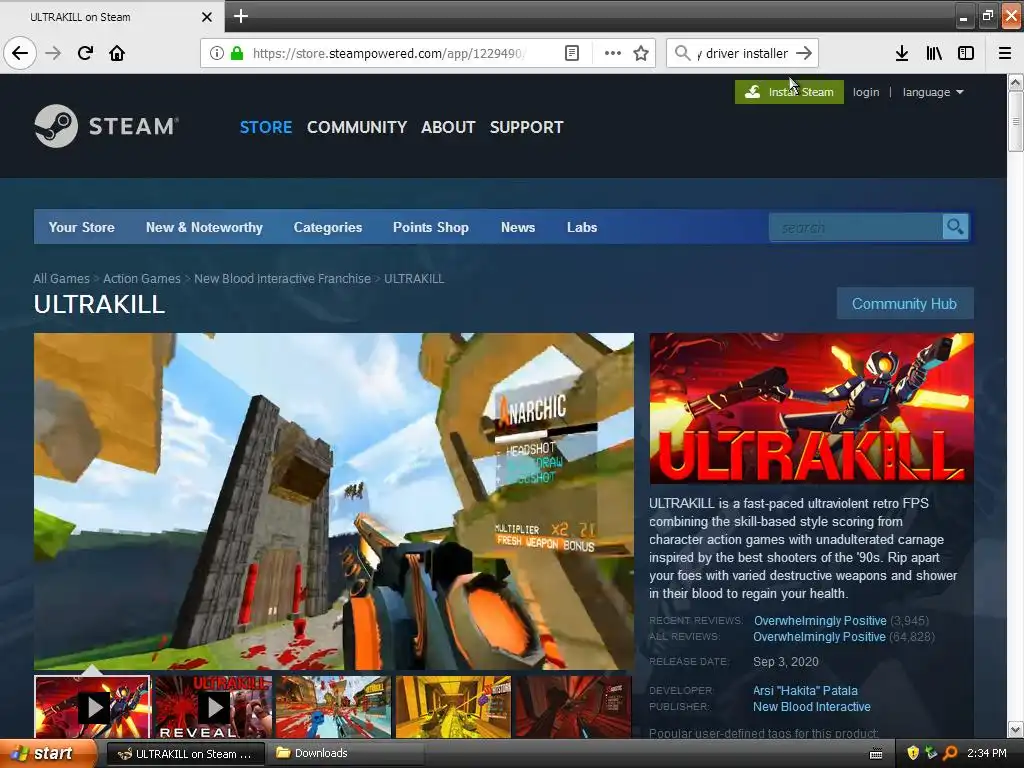Select the third screenshot thumbnail
The width and height of the screenshot is (1024, 768).
[x=333, y=707]
